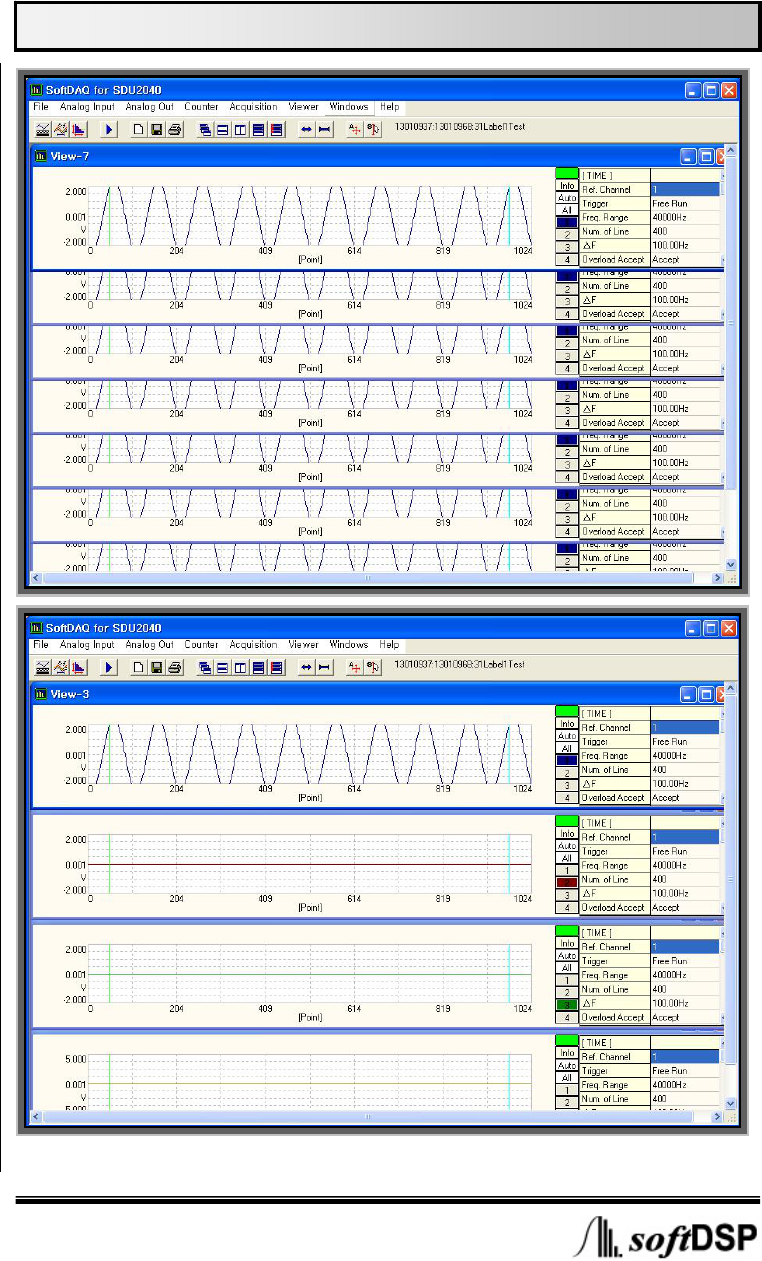Click 100.00Hz ΔF value beside red trace graph in View-3
Viewport: 762px width, 1261px height.
point(685,893)
